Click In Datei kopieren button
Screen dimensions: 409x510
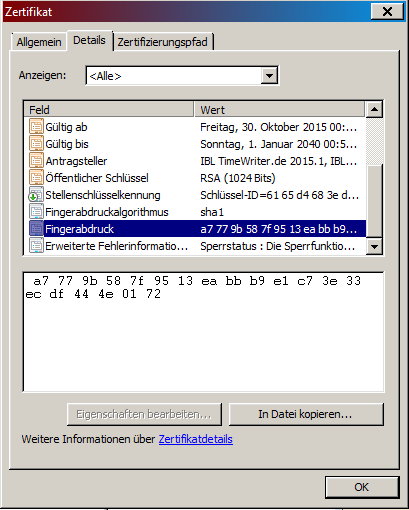pos(306,414)
